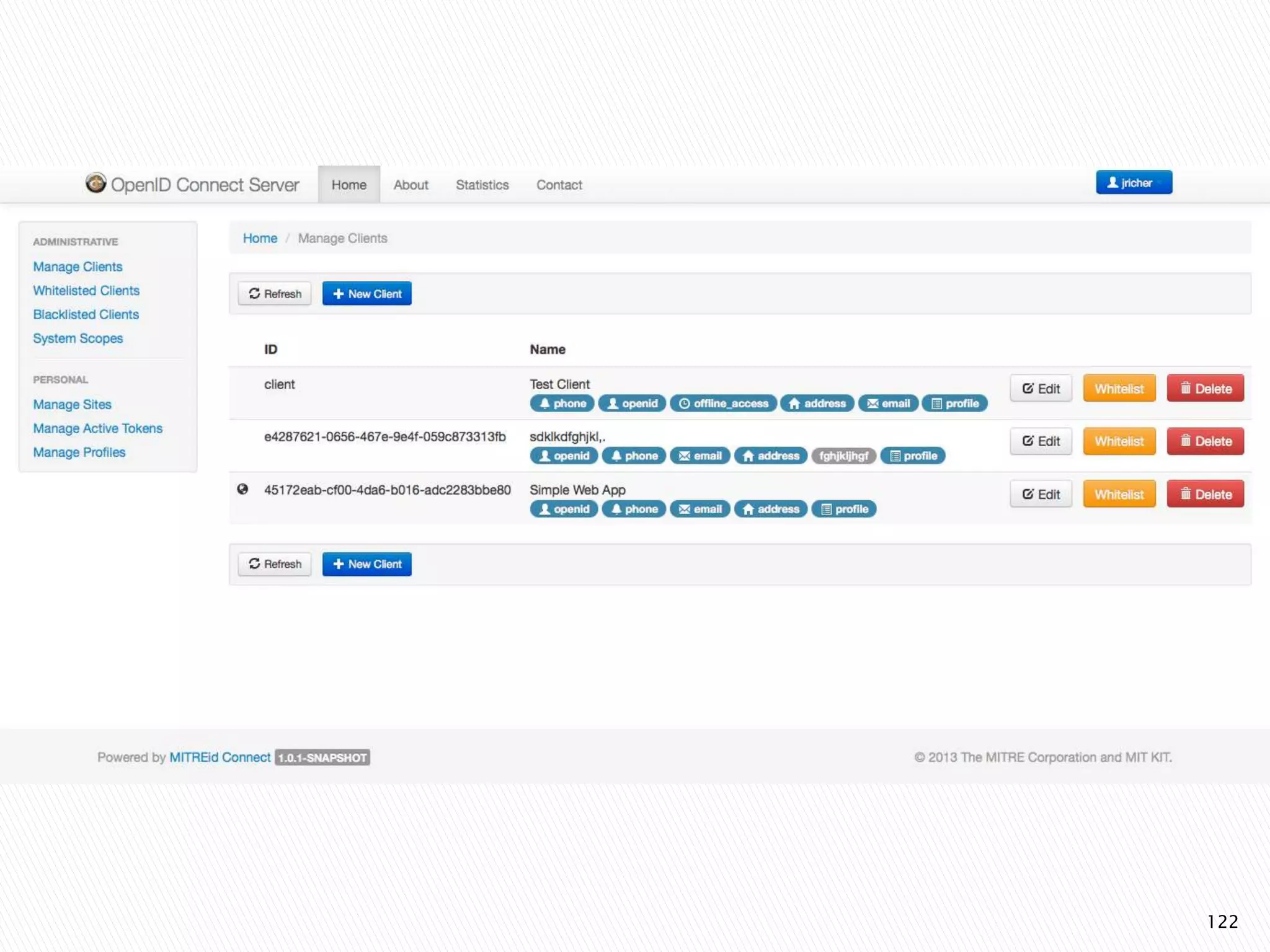1270x952 pixels.
Task: Click the OpenID Connect Server logo icon
Action: coord(95,183)
